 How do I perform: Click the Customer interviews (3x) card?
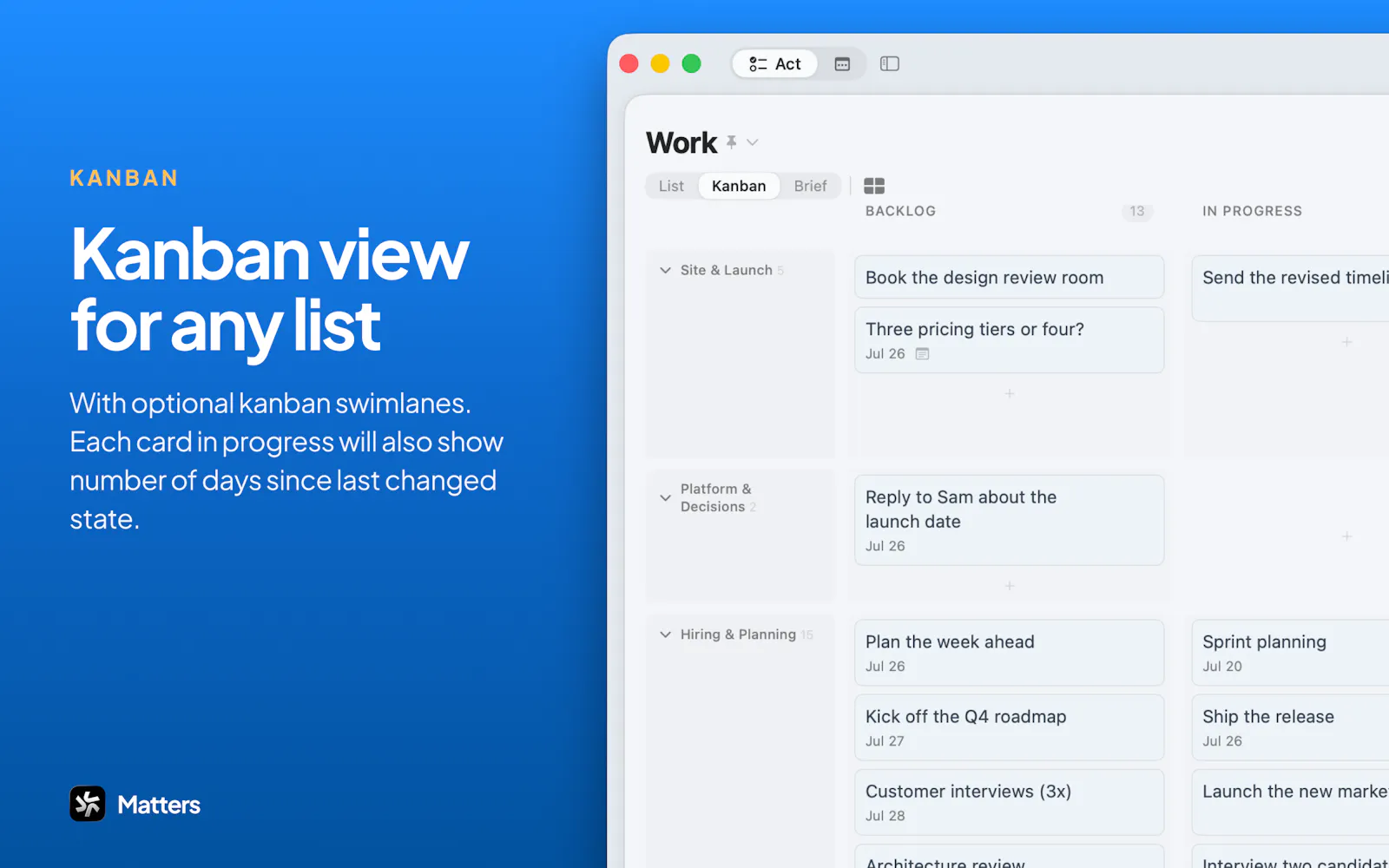(1009, 802)
